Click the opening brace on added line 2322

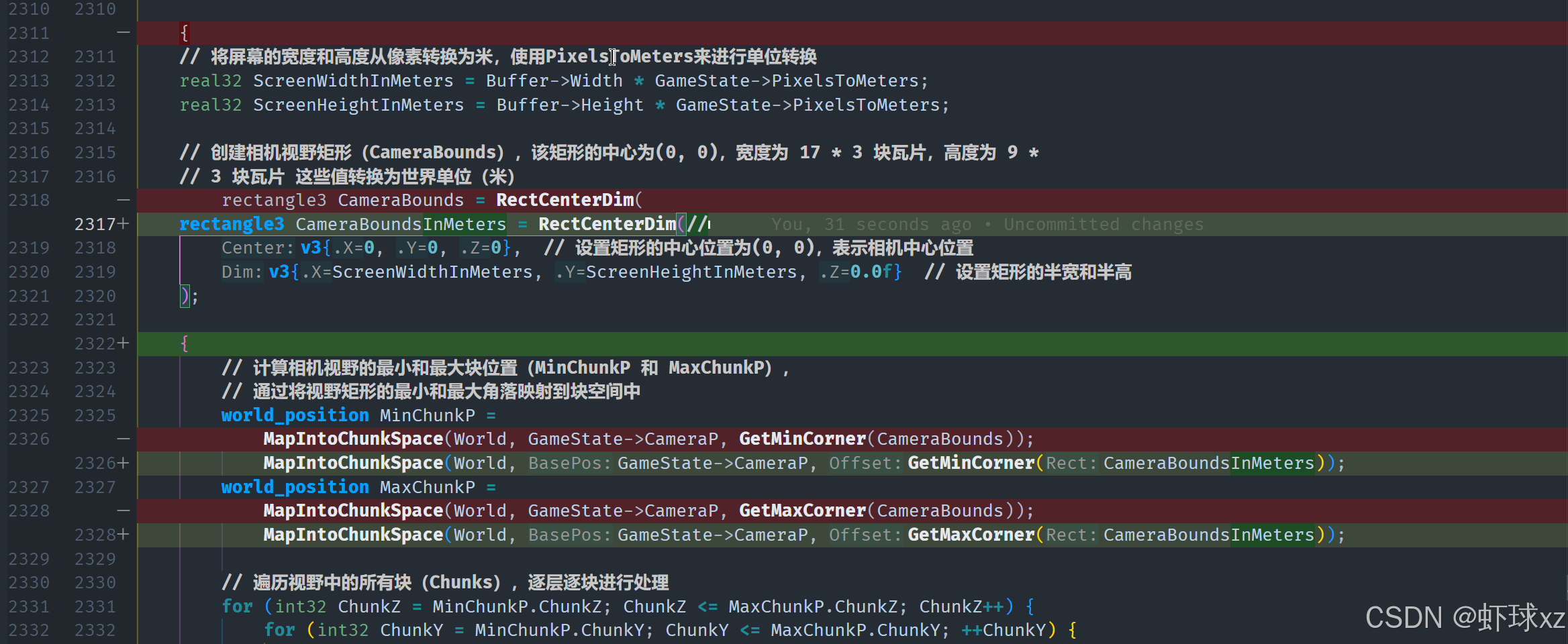click(x=185, y=344)
